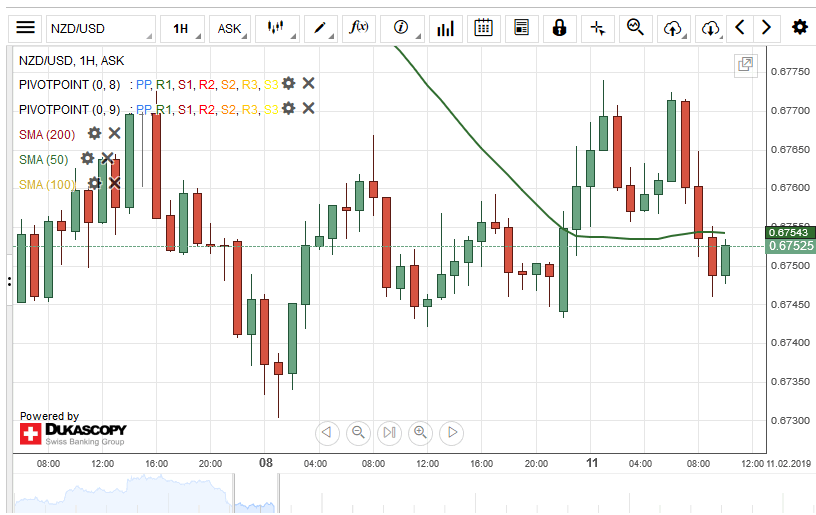Enable the crosshair cursor tool
This screenshot has width=816, height=515.
click(x=597, y=28)
